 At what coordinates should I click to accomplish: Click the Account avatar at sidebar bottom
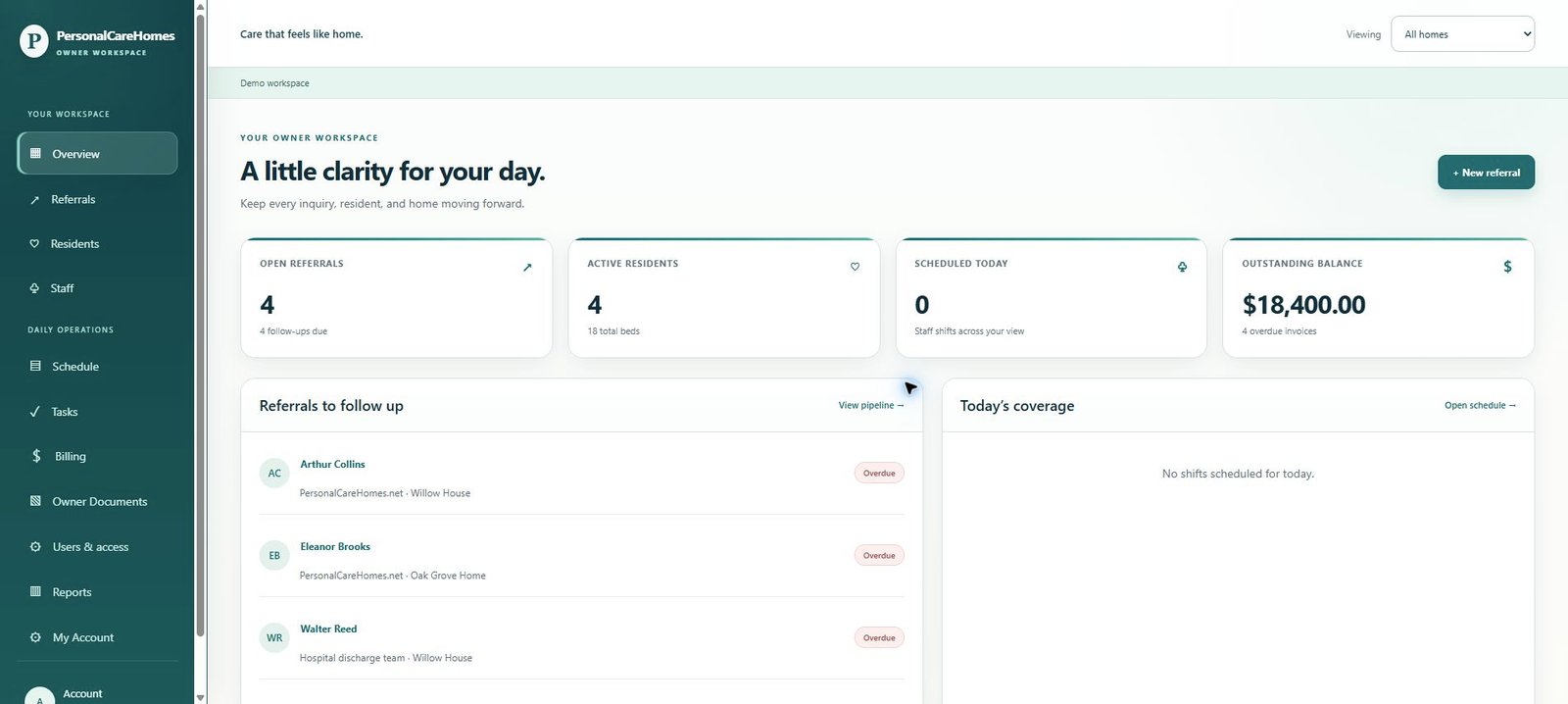click(39, 696)
